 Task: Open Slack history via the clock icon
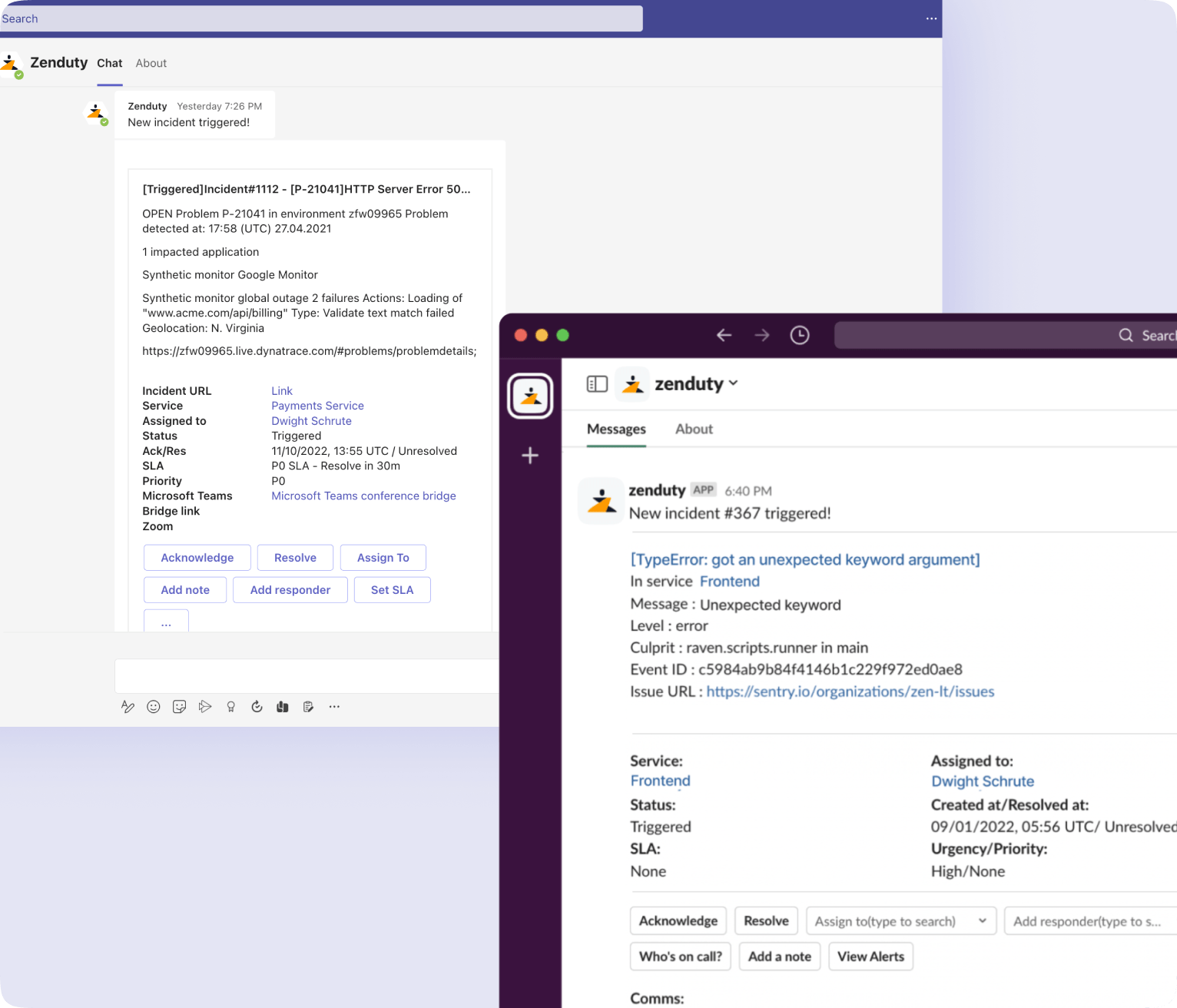799,335
